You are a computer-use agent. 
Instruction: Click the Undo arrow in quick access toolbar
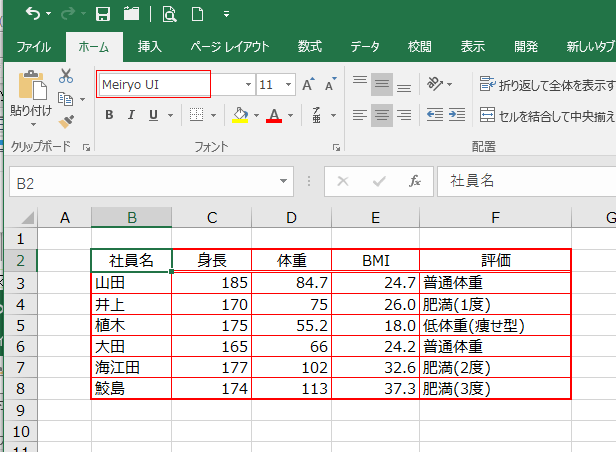pyautogui.click(x=33, y=14)
